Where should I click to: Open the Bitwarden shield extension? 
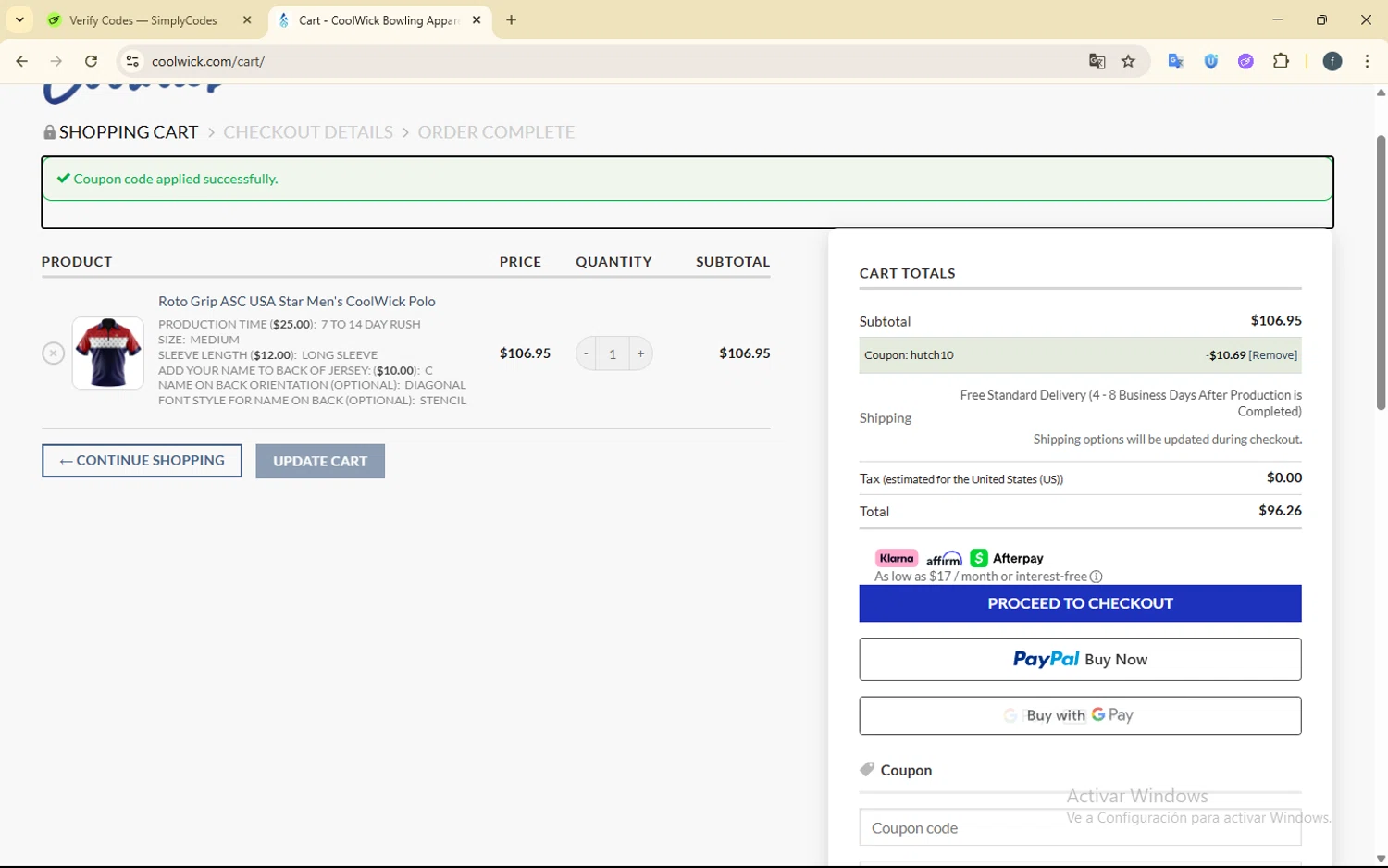coord(1211,61)
